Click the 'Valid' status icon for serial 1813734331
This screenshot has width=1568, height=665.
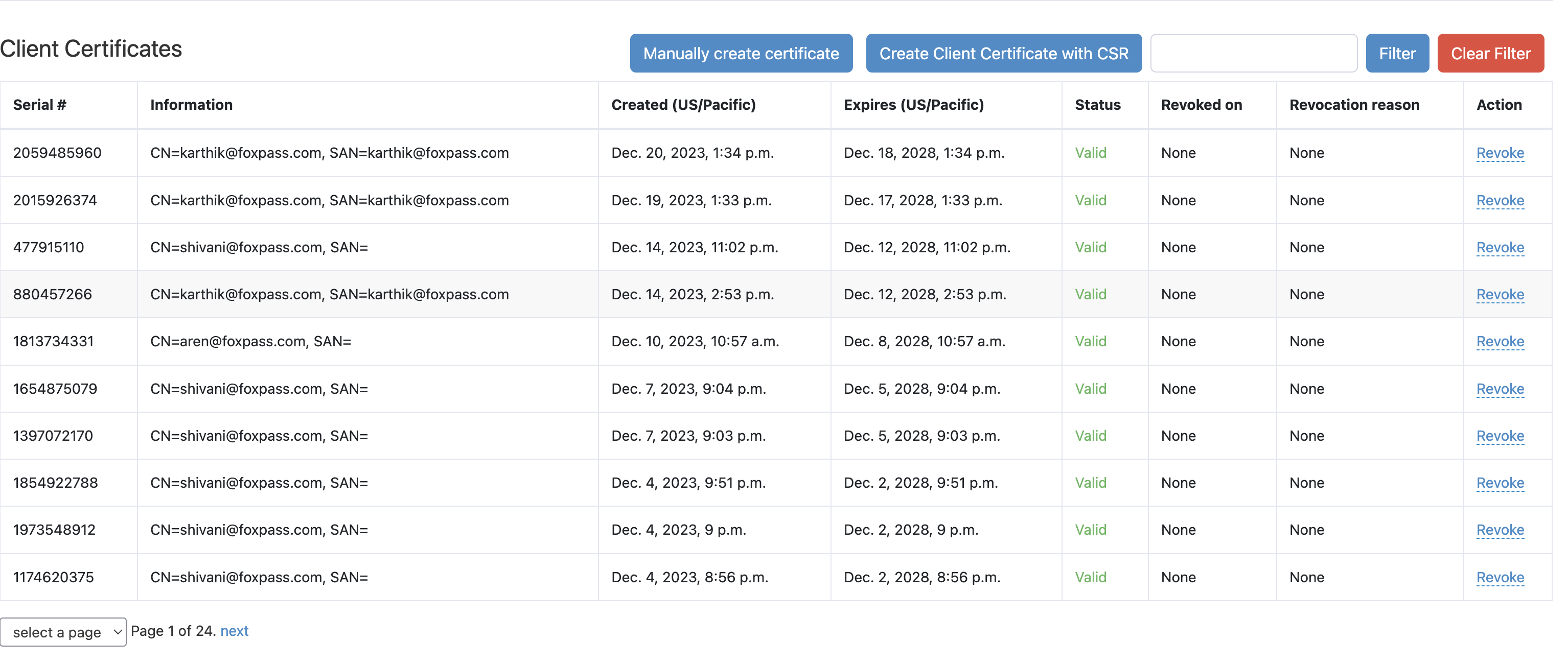[1092, 340]
